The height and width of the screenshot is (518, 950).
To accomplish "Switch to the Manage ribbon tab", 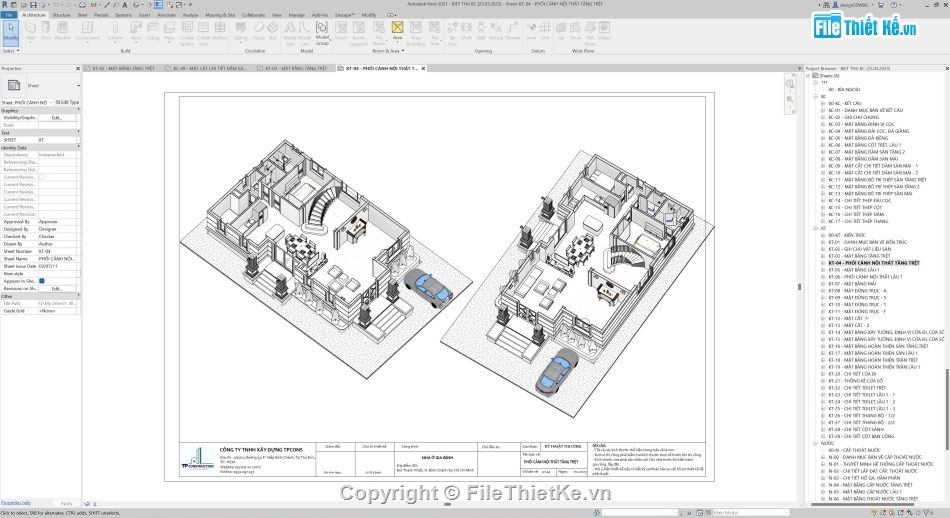I will click(x=296, y=15).
